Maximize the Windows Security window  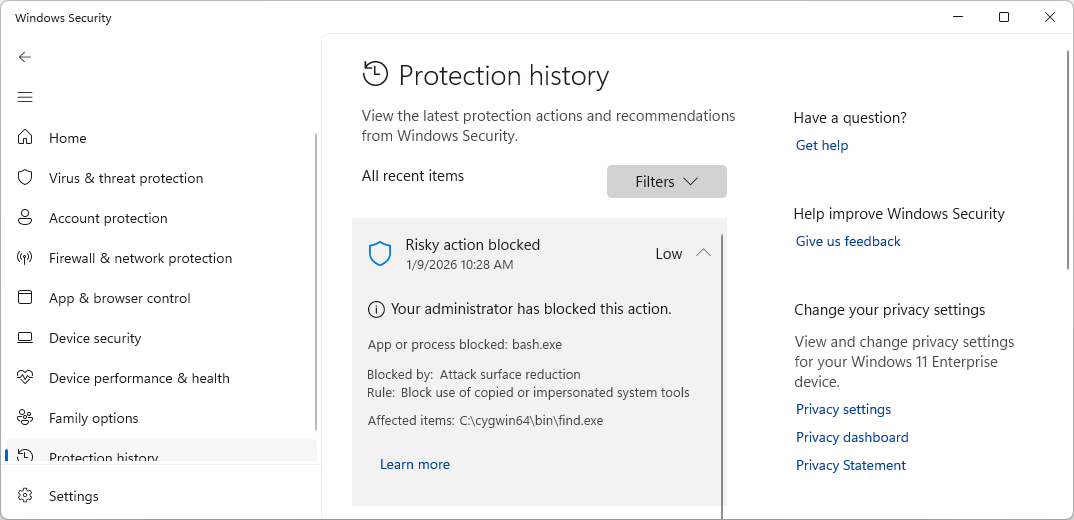[1003, 17]
